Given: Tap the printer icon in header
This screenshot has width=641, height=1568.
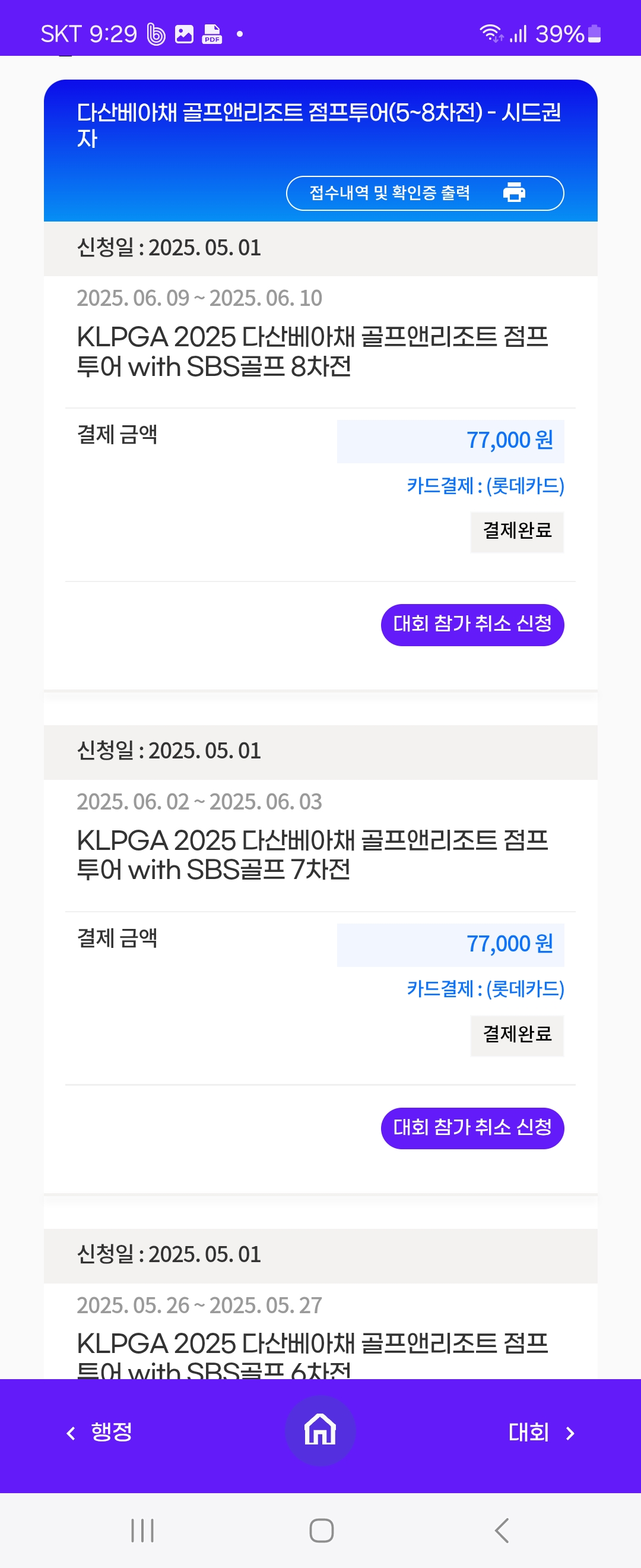Looking at the screenshot, I should pyautogui.click(x=514, y=192).
